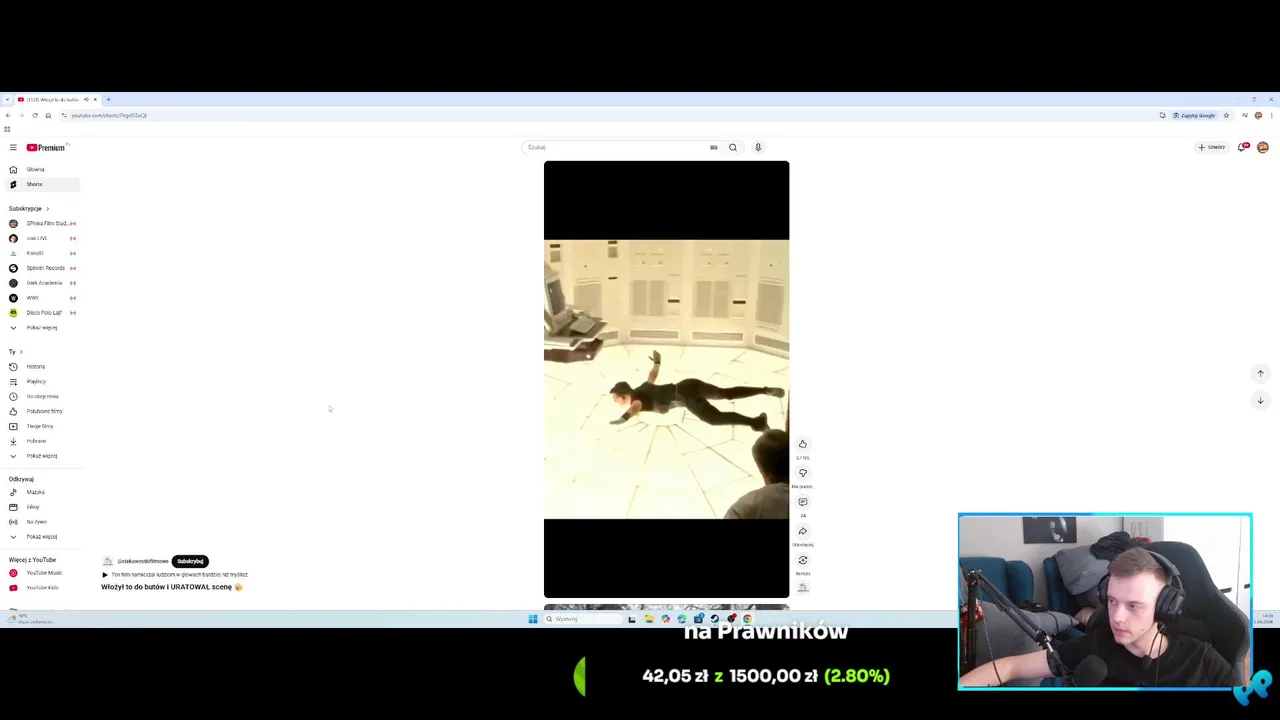
Task: Click the Short video player
Action: pos(666,379)
